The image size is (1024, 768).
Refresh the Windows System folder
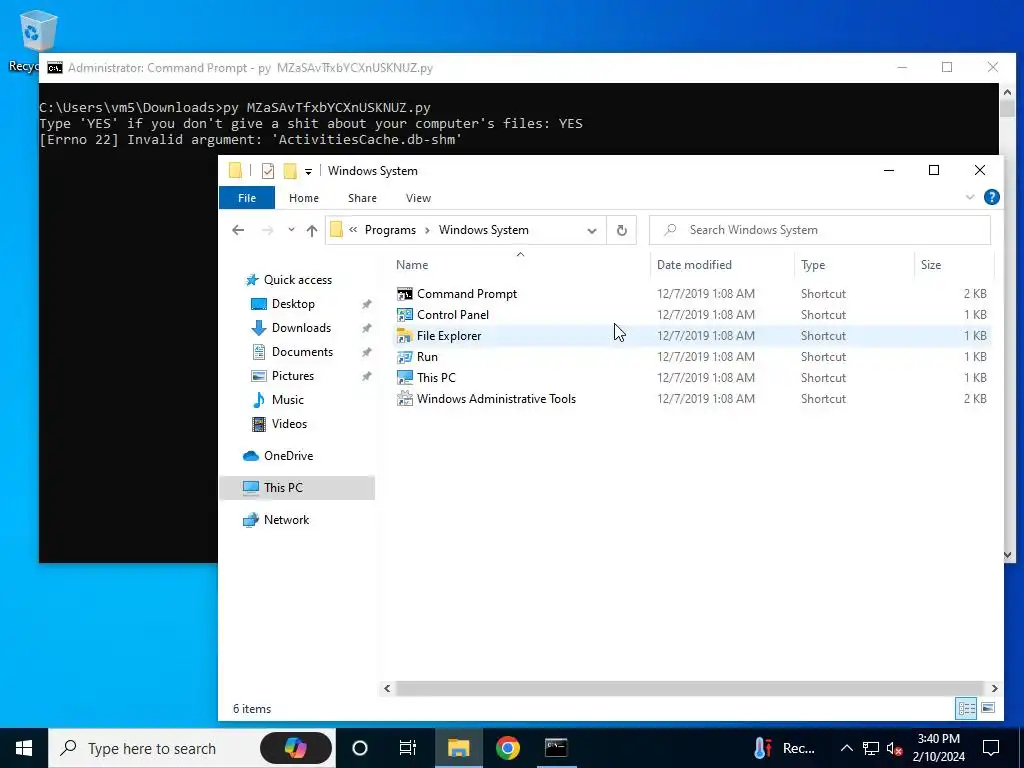point(622,230)
